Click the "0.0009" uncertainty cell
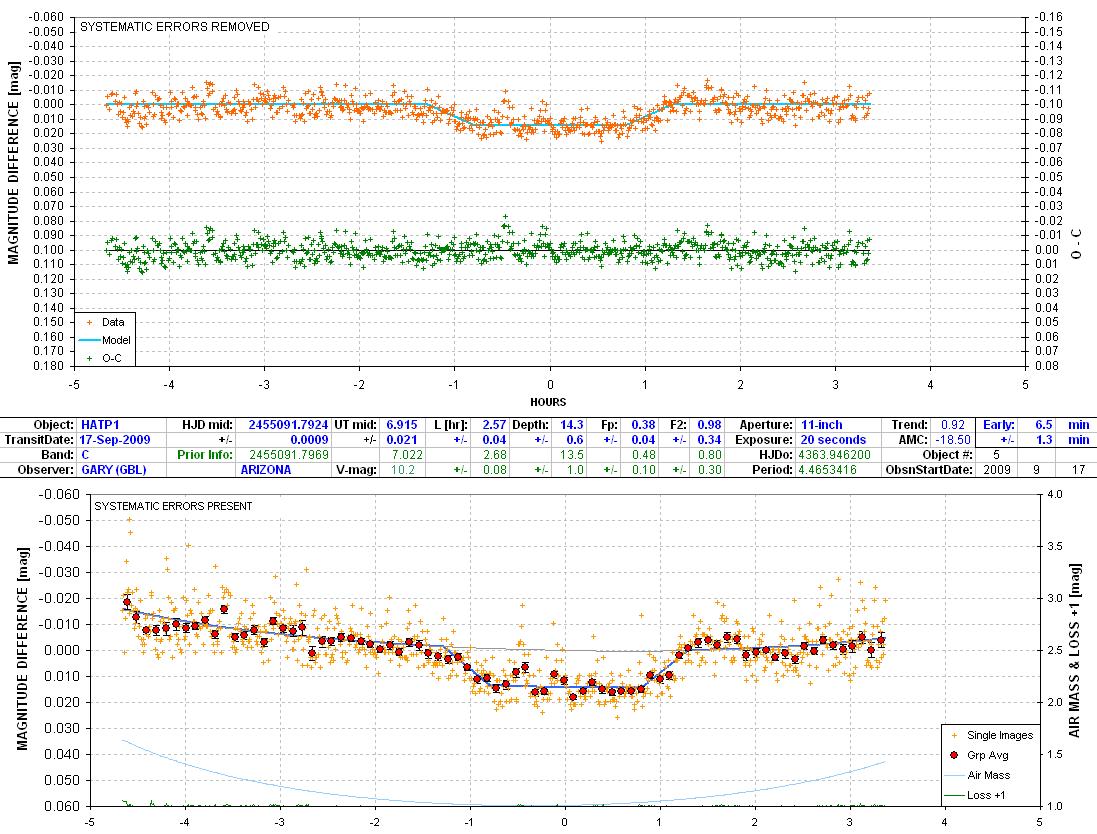This screenshot has height=834, width=1097. (x=309, y=440)
